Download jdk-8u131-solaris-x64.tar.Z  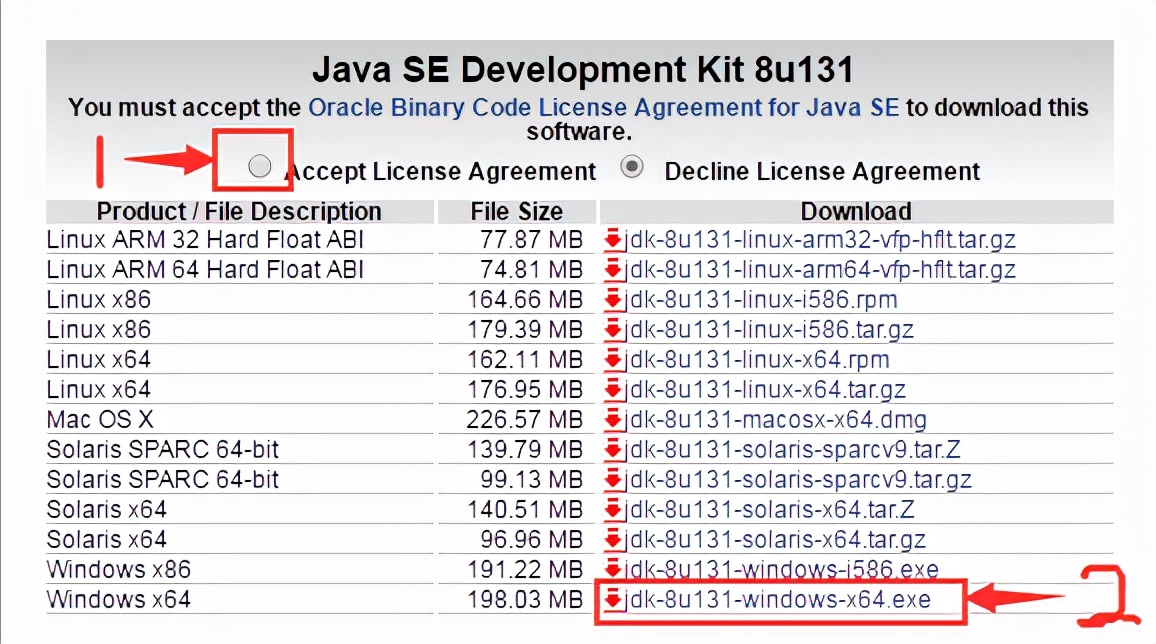[x=770, y=509]
